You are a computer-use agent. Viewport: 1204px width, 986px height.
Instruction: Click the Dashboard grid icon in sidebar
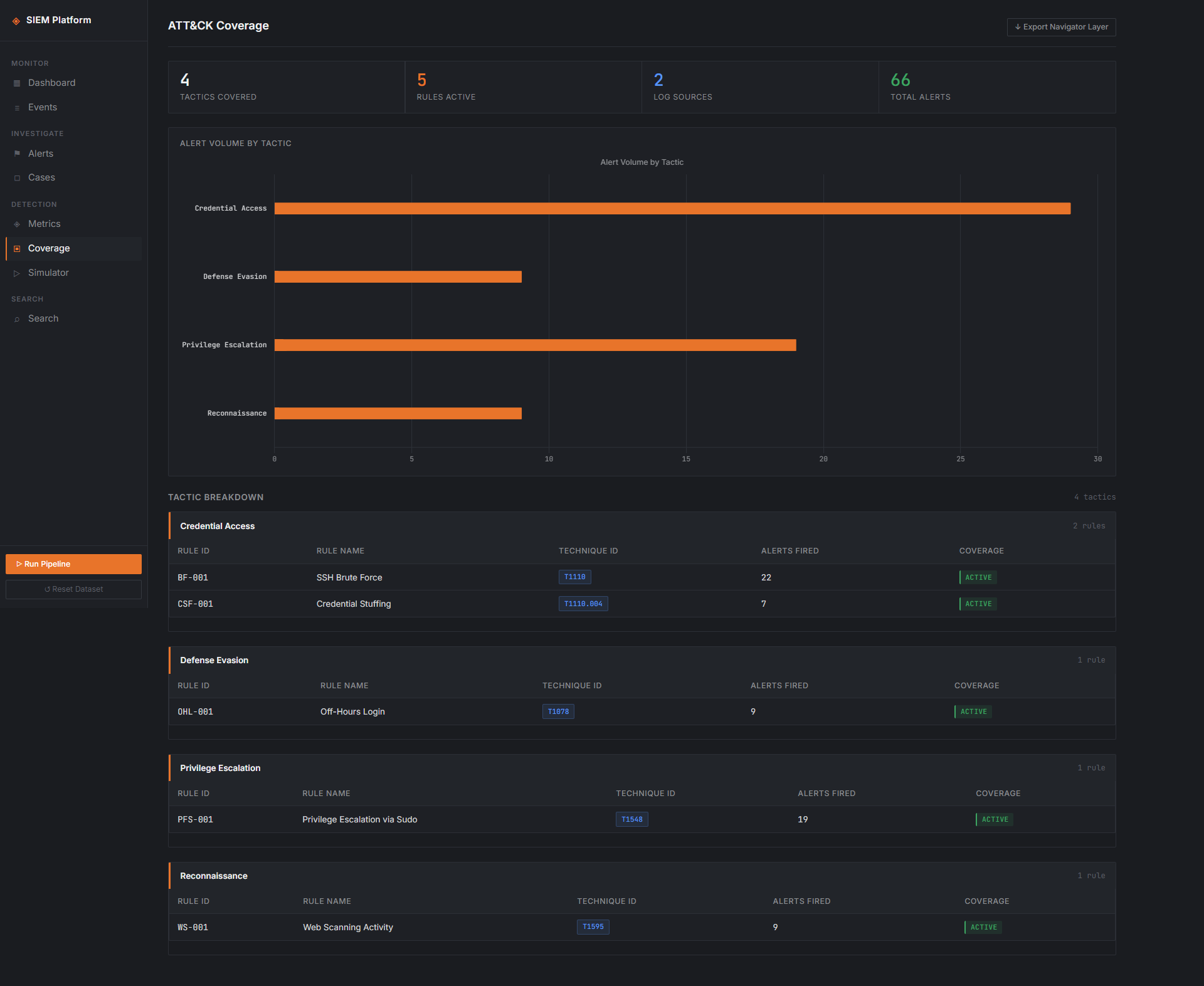point(17,83)
